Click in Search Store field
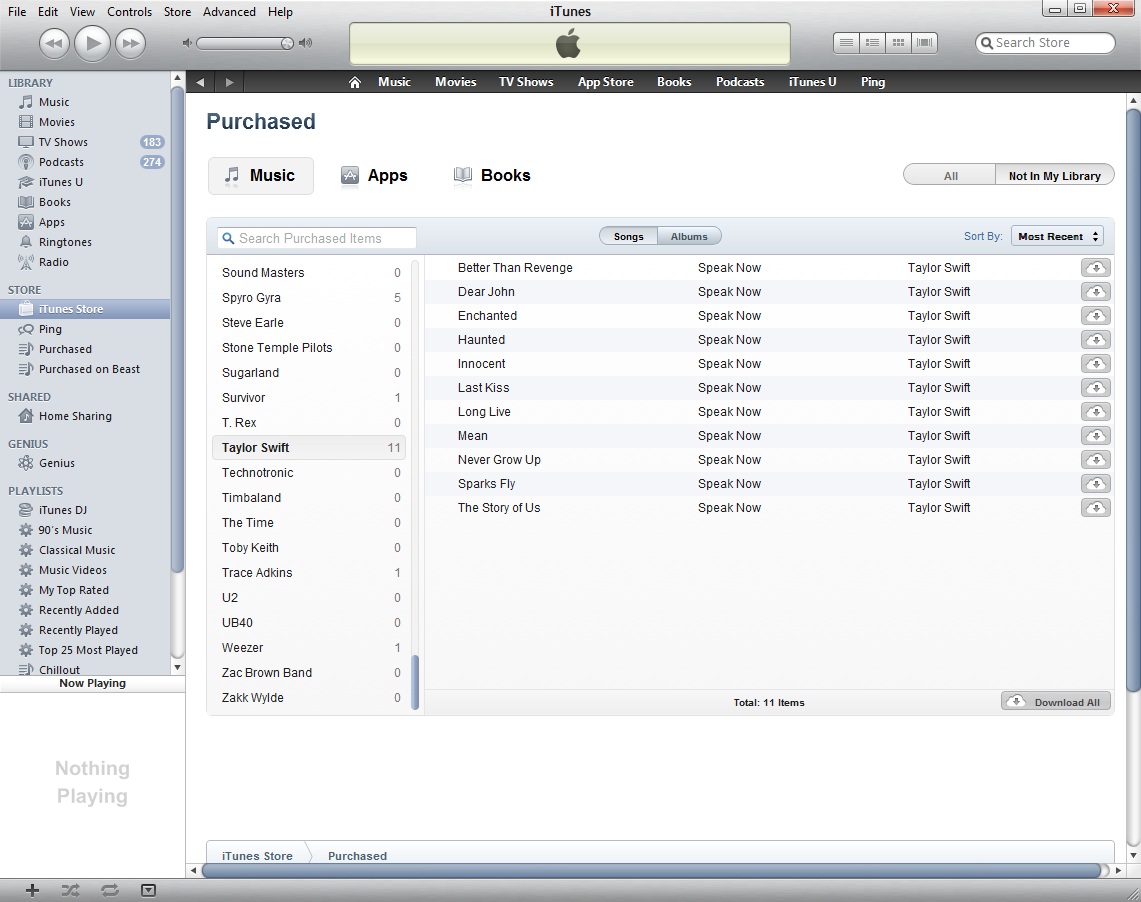Screen dimensions: 1141x902 [x=1045, y=43]
